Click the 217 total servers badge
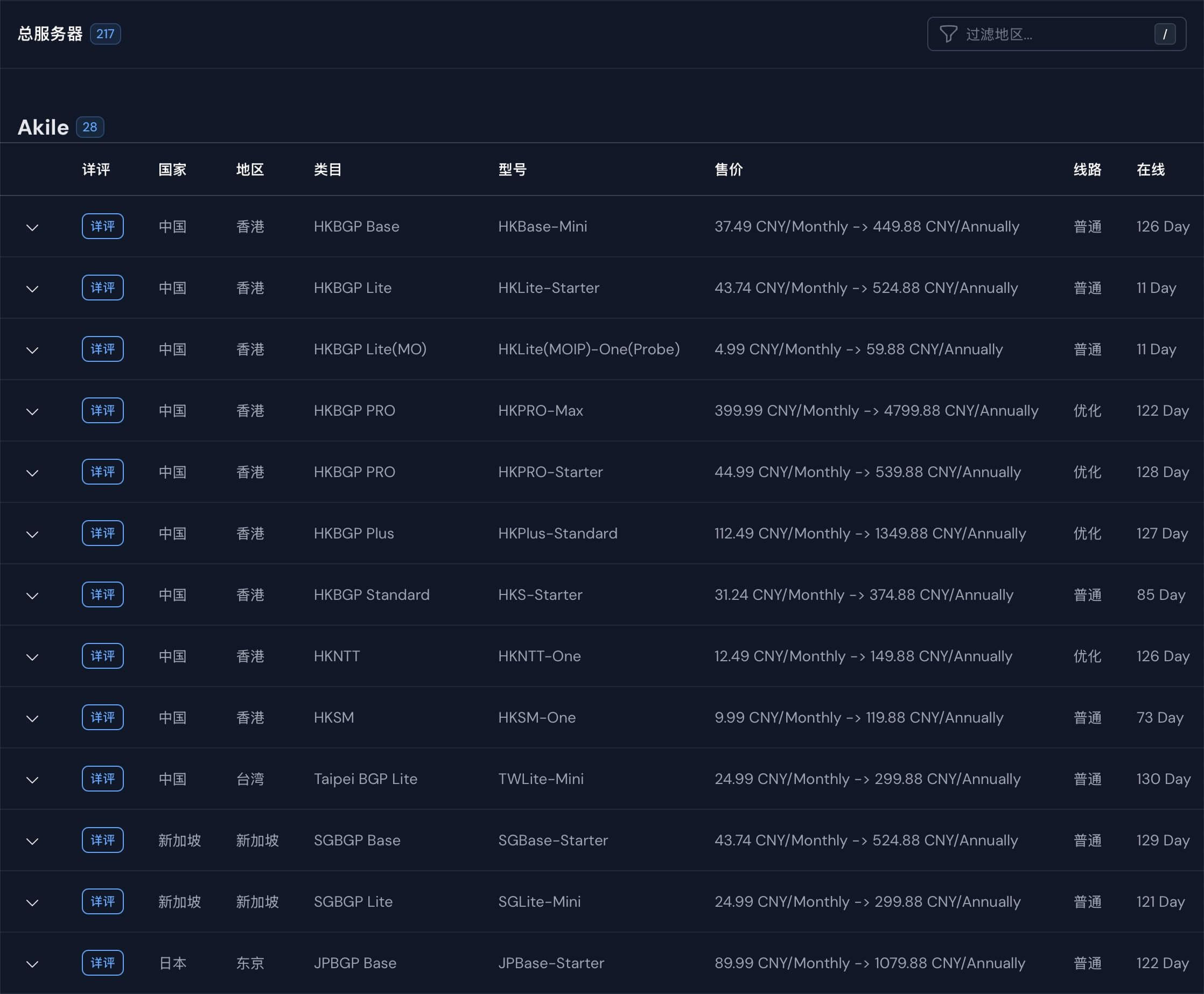1204x994 pixels. (x=106, y=34)
